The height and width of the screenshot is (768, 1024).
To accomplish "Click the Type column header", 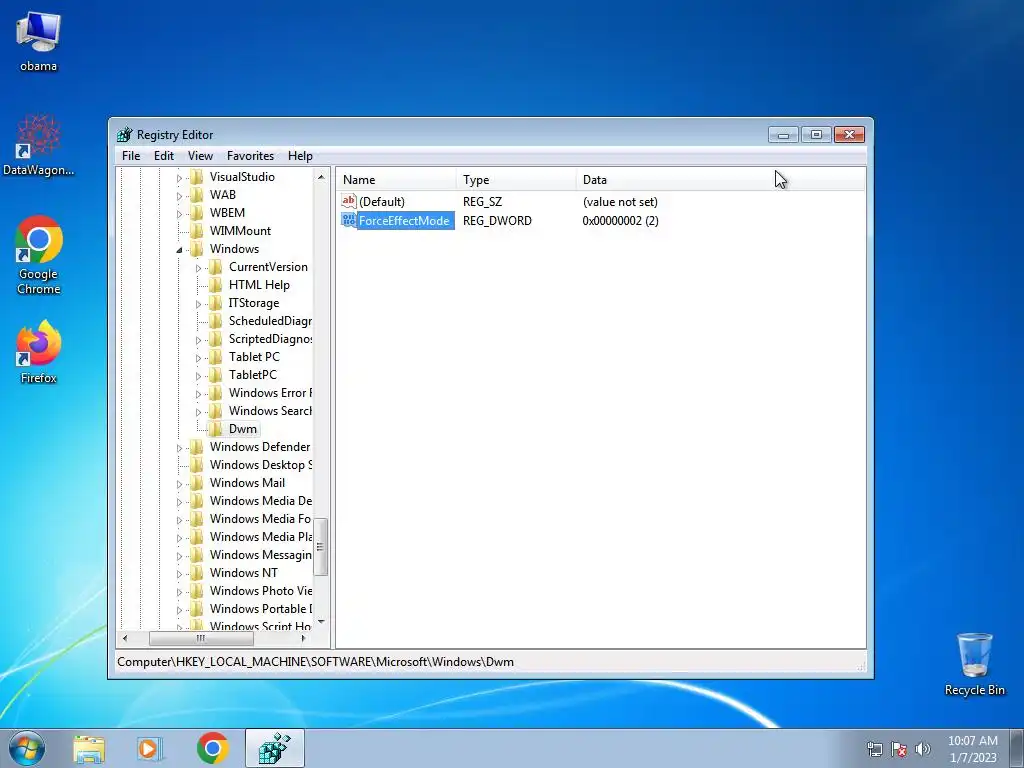I will (516, 179).
